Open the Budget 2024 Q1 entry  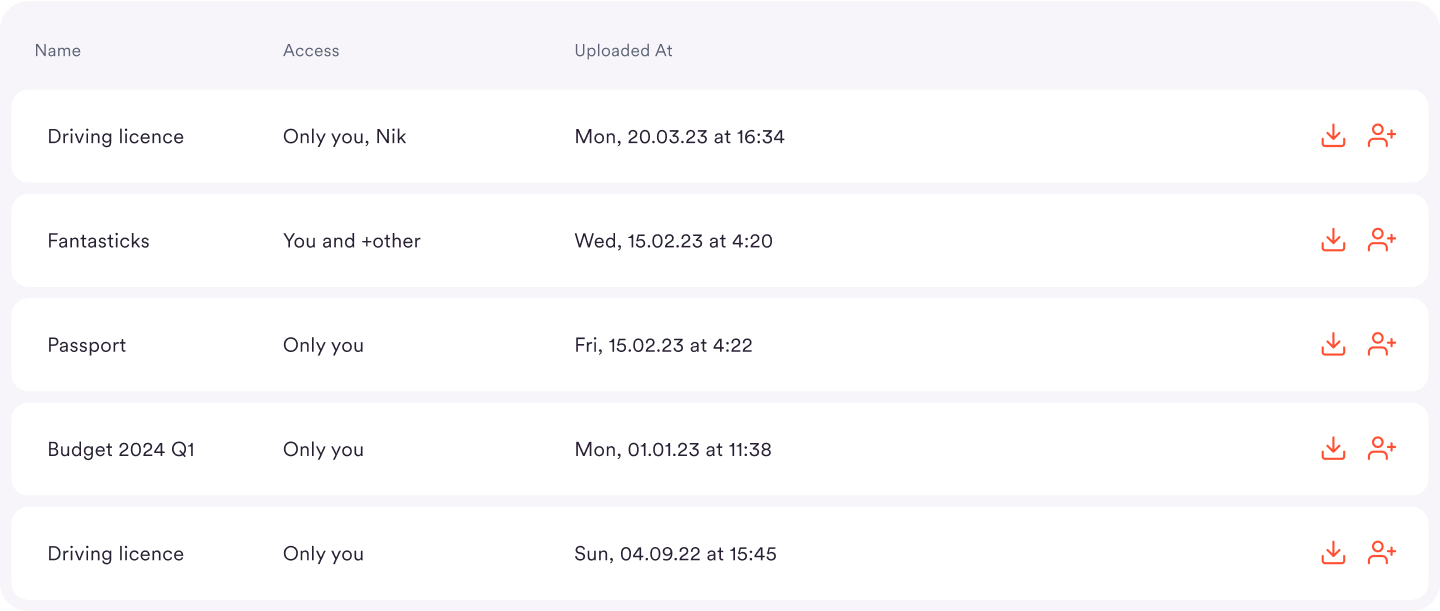tap(720, 449)
